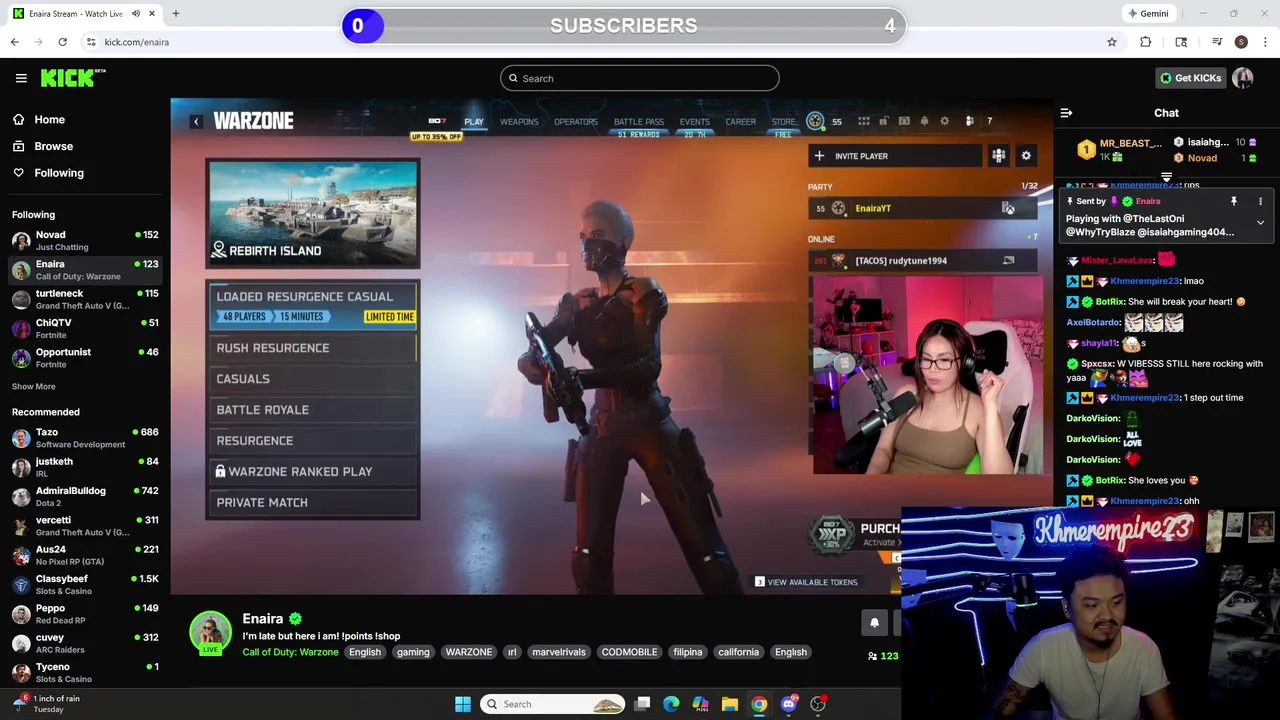Viewport: 1280px width, 720px height.
Task: Go to the Kick logo homepage
Action: [73, 78]
